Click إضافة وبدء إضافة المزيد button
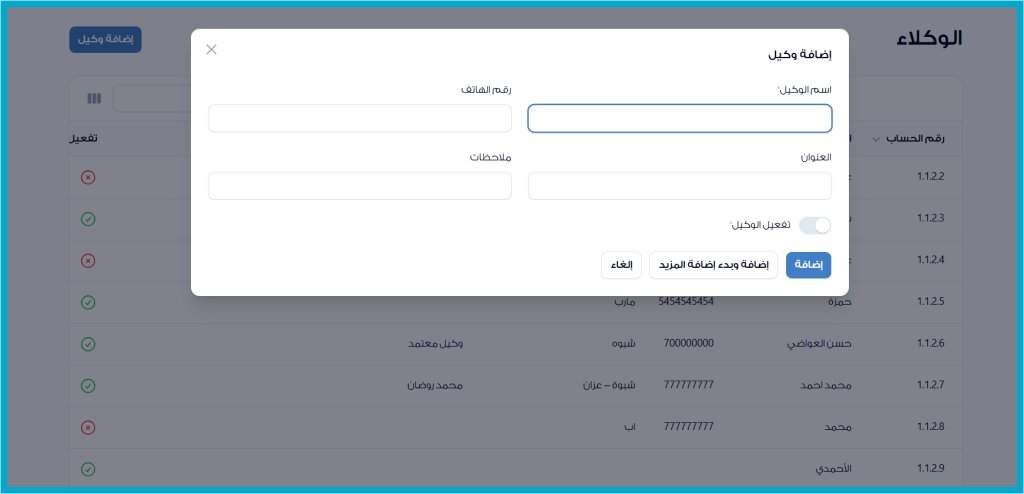This screenshot has width=1024, height=494. tap(713, 265)
